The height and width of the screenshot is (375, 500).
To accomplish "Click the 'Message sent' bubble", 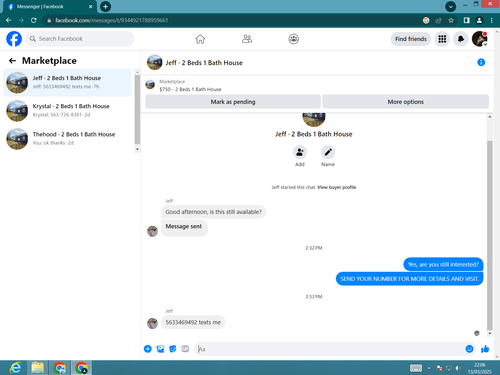I will (184, 228).
